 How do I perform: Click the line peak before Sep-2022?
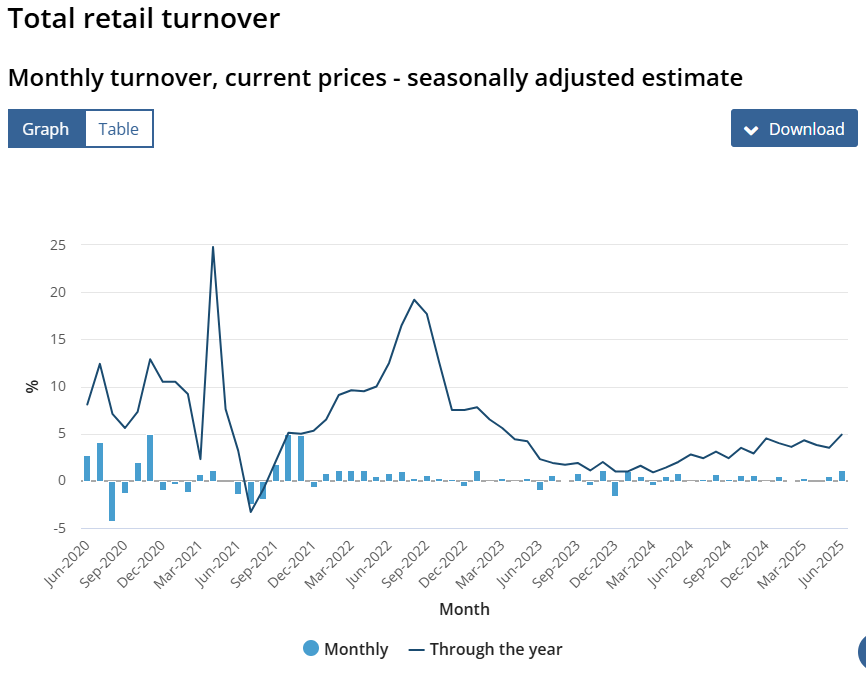pyautogui.click(x=414, y=299)
